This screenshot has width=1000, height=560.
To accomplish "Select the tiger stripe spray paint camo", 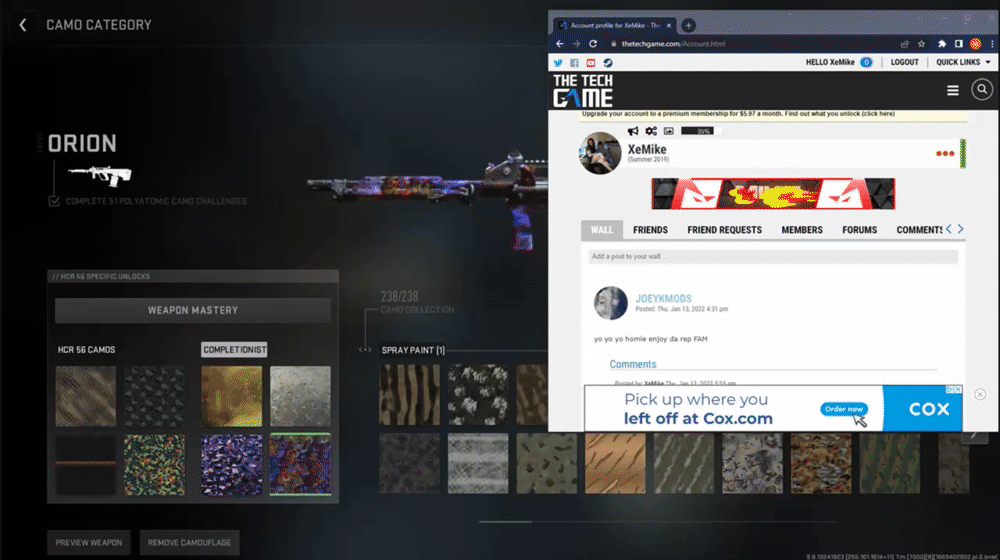I will point(409,395).
